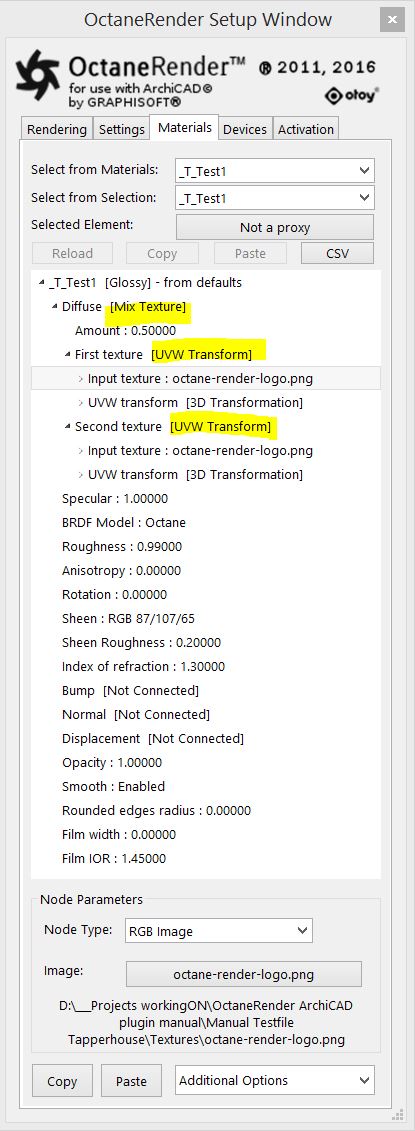
Task: Expand Input texture under First texture
Action: pyautogui.click(x=81, y=379)
